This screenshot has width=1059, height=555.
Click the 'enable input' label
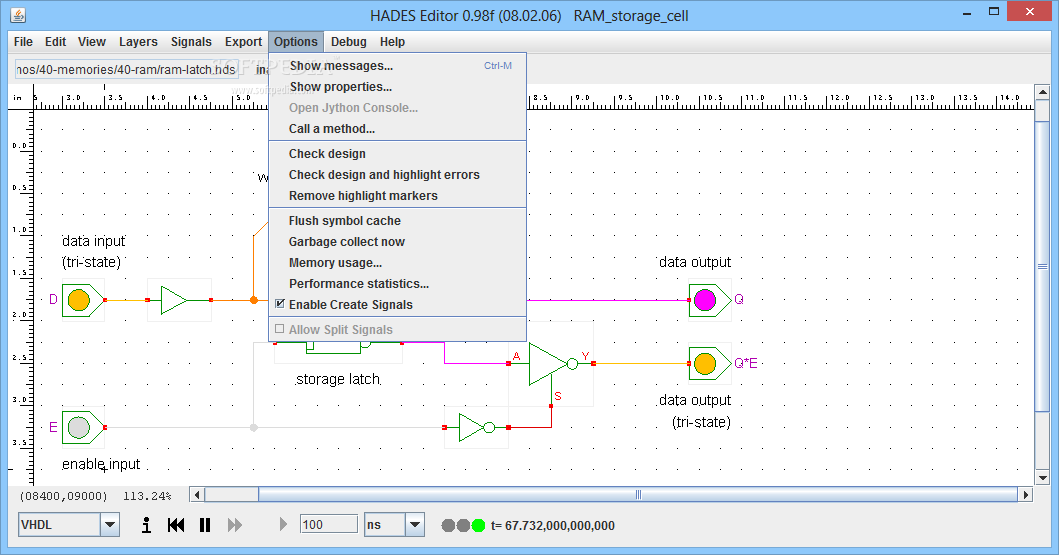101,465
